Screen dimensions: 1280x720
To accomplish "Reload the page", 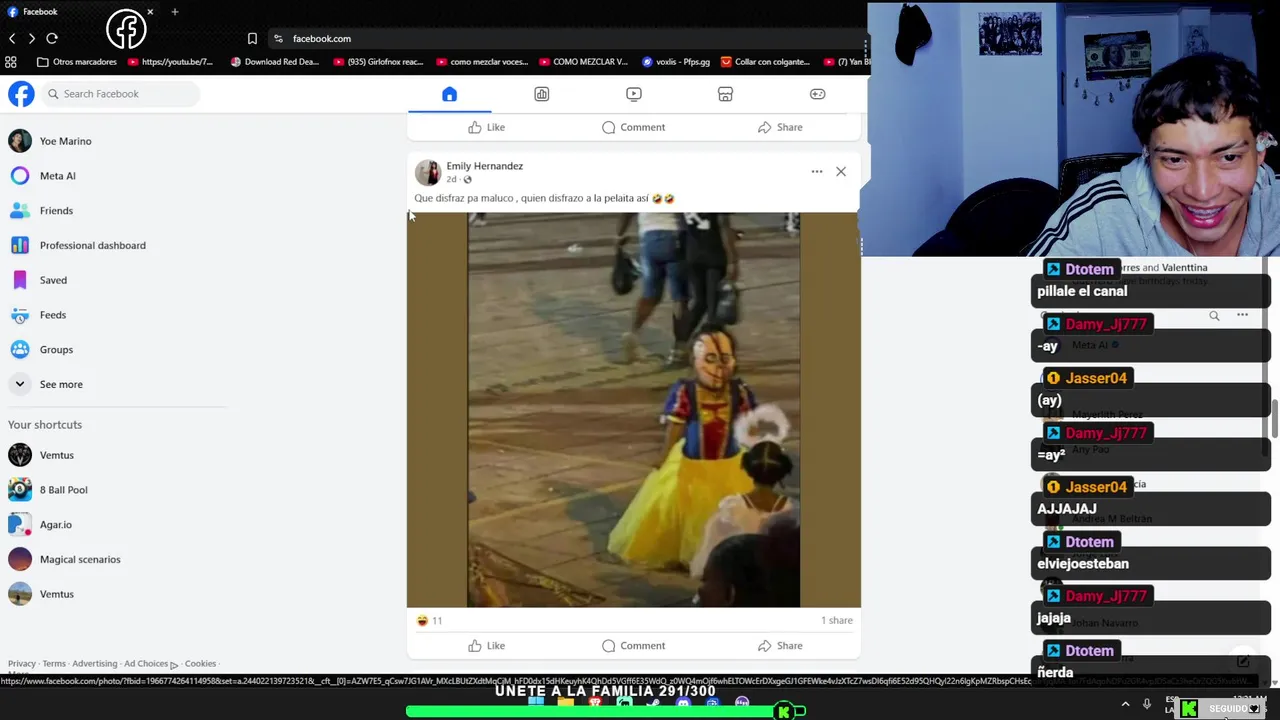I will pyautogui.click(x=52, y=38).
